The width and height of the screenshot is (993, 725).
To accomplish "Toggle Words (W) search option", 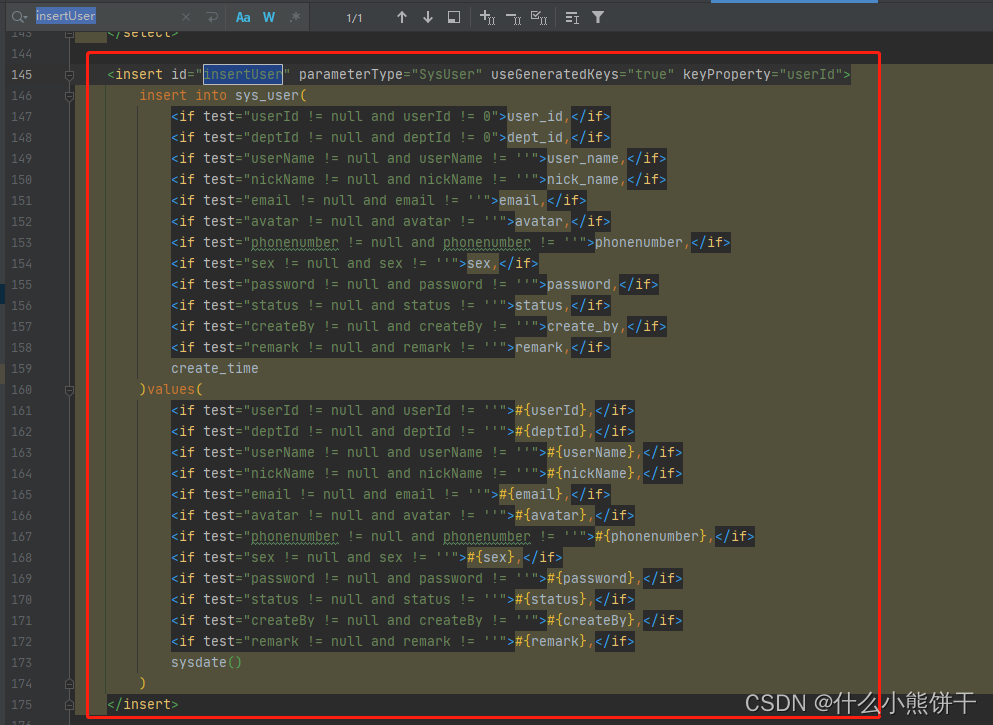I will click(x=269, y=18).
